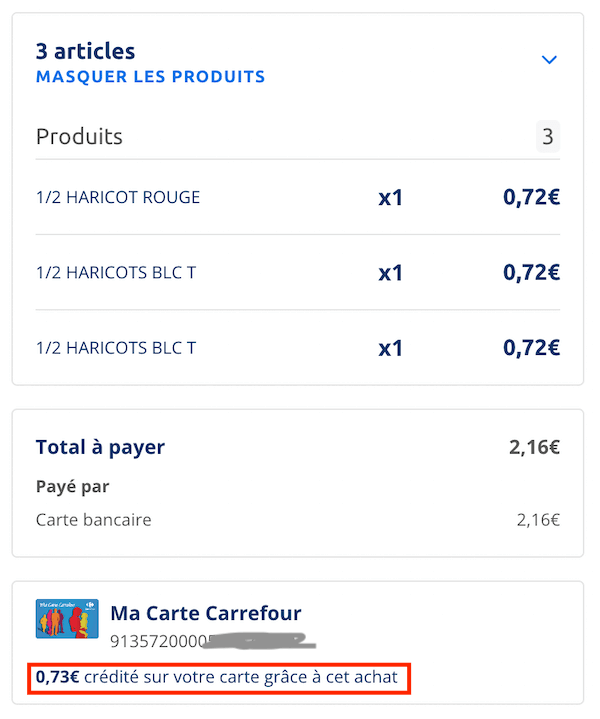Click the 2,16€ total amount
Viewport: 600px width, 719px height.
pyautogui.click(x=534, y=447)
